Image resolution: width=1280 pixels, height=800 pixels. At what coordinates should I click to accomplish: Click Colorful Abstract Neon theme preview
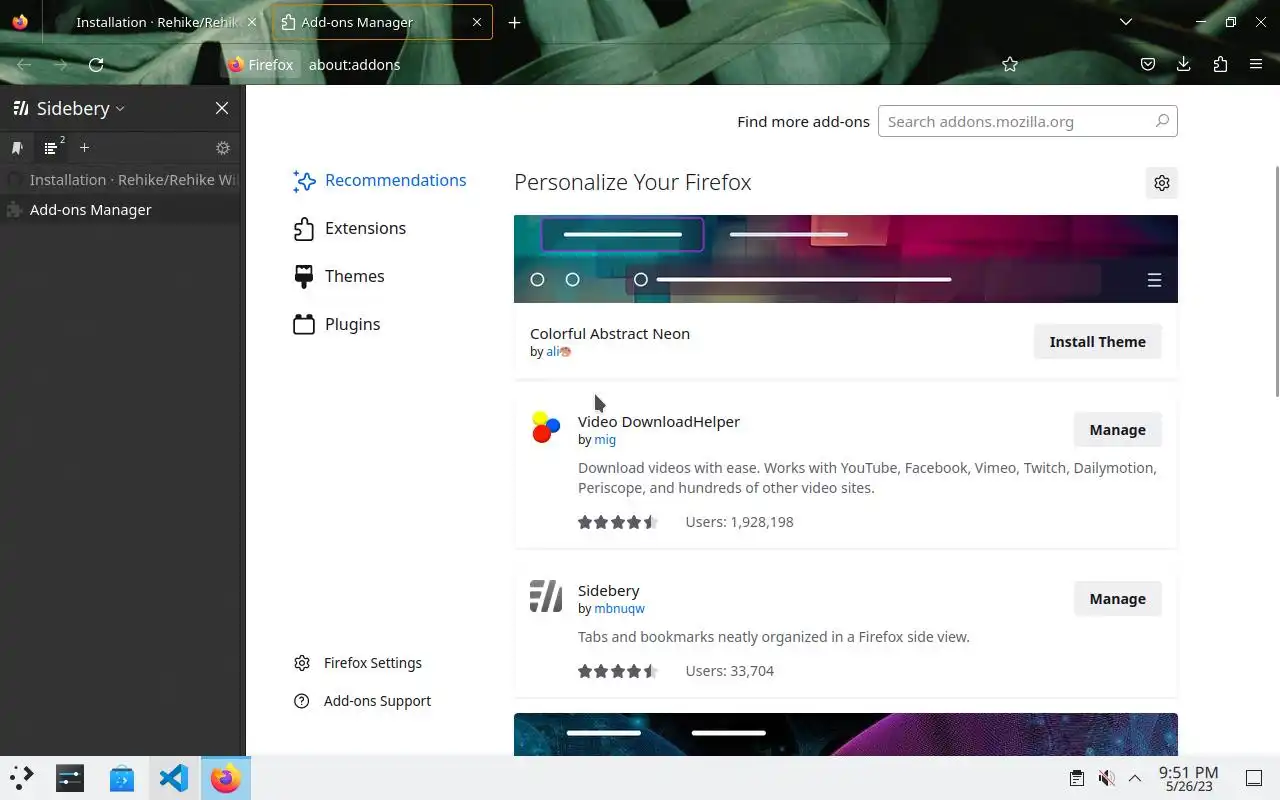(846, 259)
